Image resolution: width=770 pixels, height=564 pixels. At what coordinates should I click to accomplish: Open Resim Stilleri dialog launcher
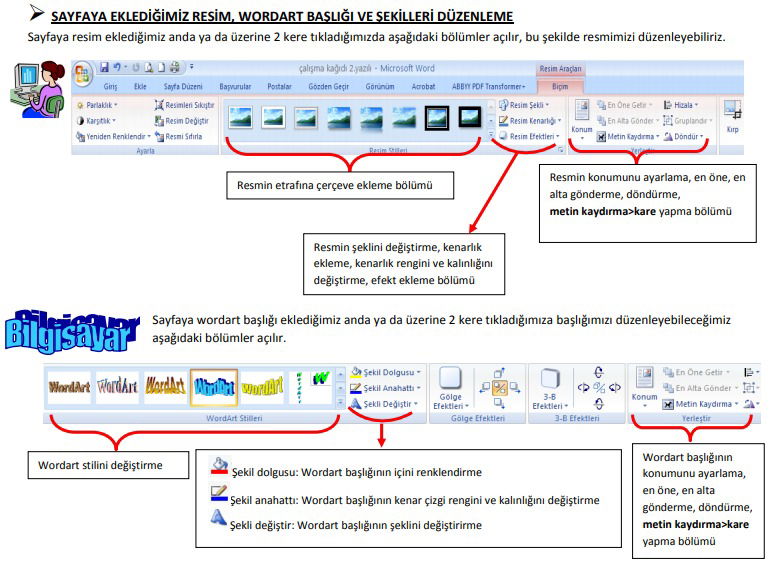pyautogui.click(x=560, y=150)
